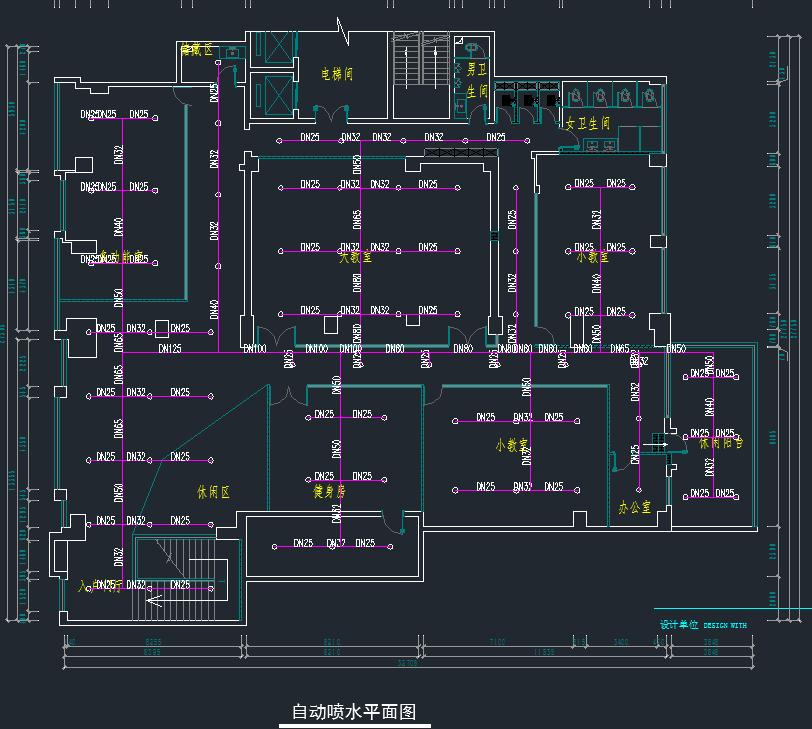Click the 男卫生间 text label
Viewport: 812px width, 729px height.
pos(475,79)
